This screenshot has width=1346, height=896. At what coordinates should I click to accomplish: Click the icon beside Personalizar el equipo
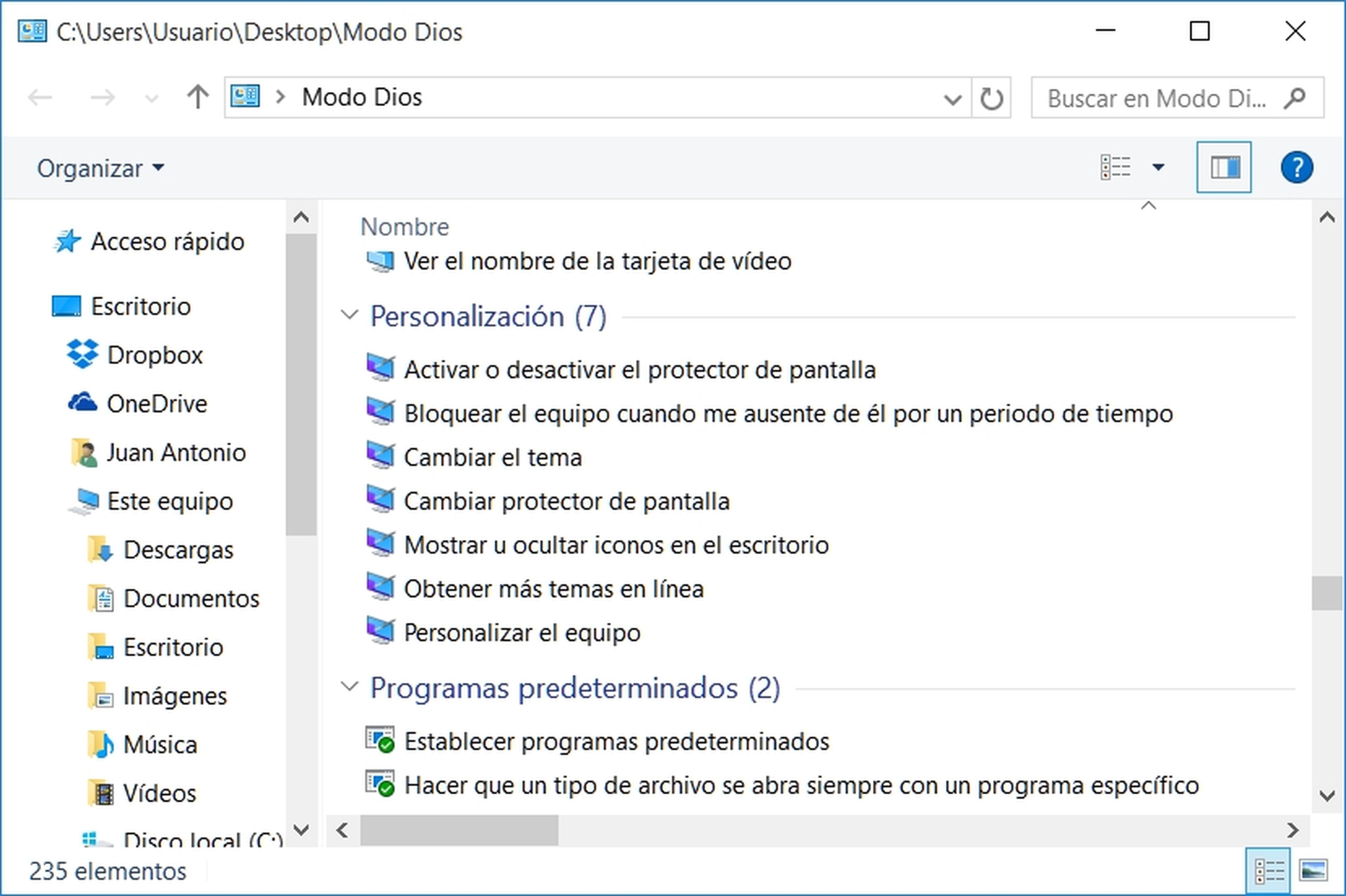click(x=380, y=630)
